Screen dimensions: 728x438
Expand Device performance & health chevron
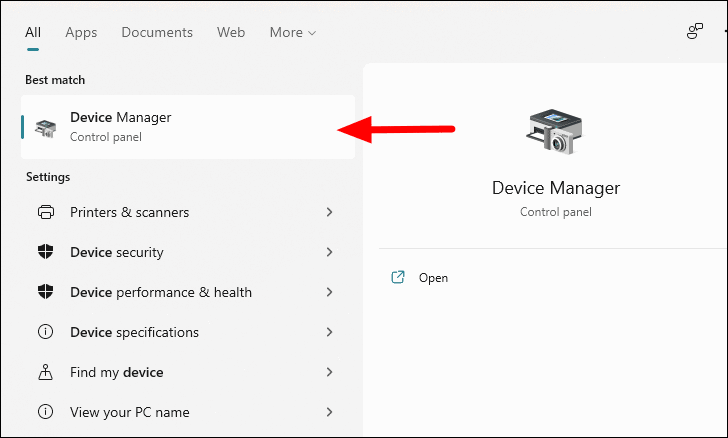click(x=329, y=292)
